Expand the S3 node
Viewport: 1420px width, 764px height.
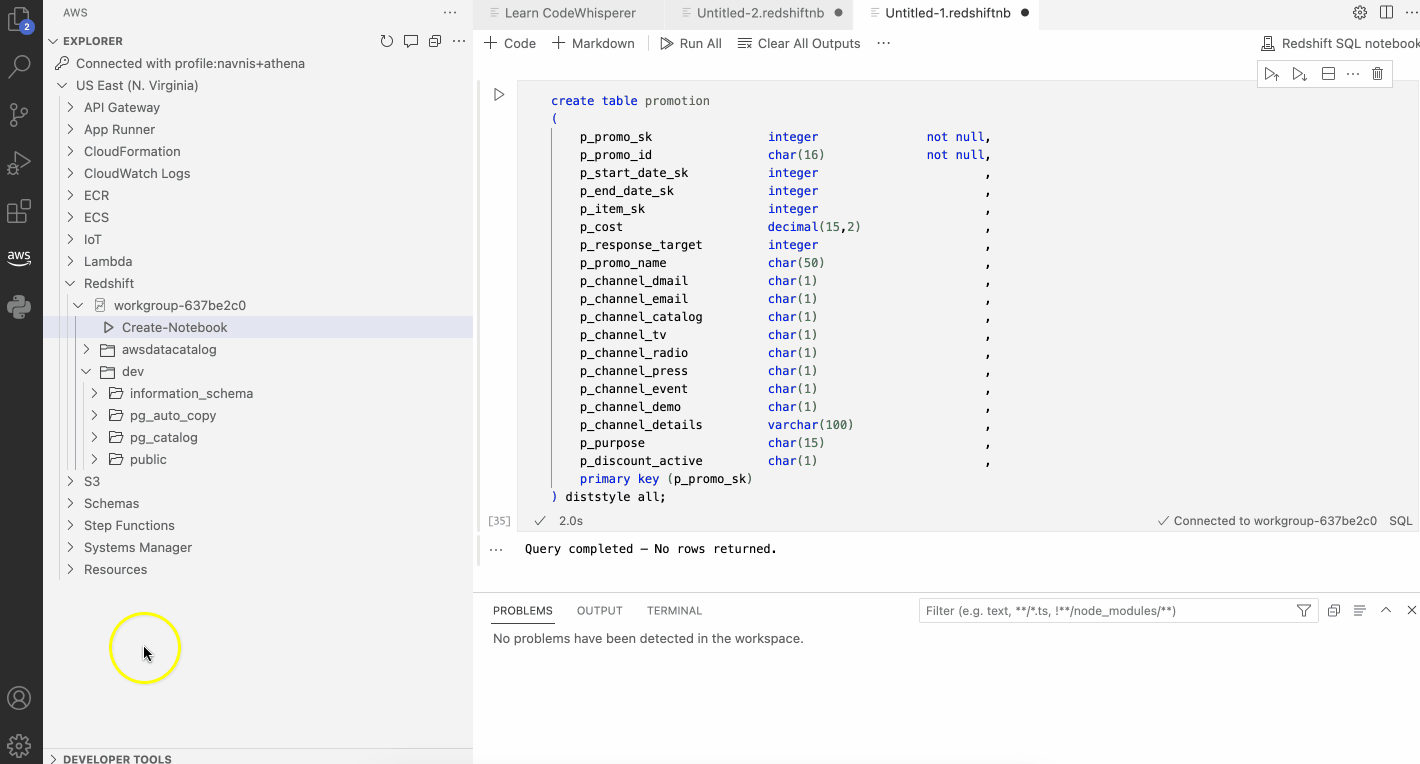click(x=70, y=481)
